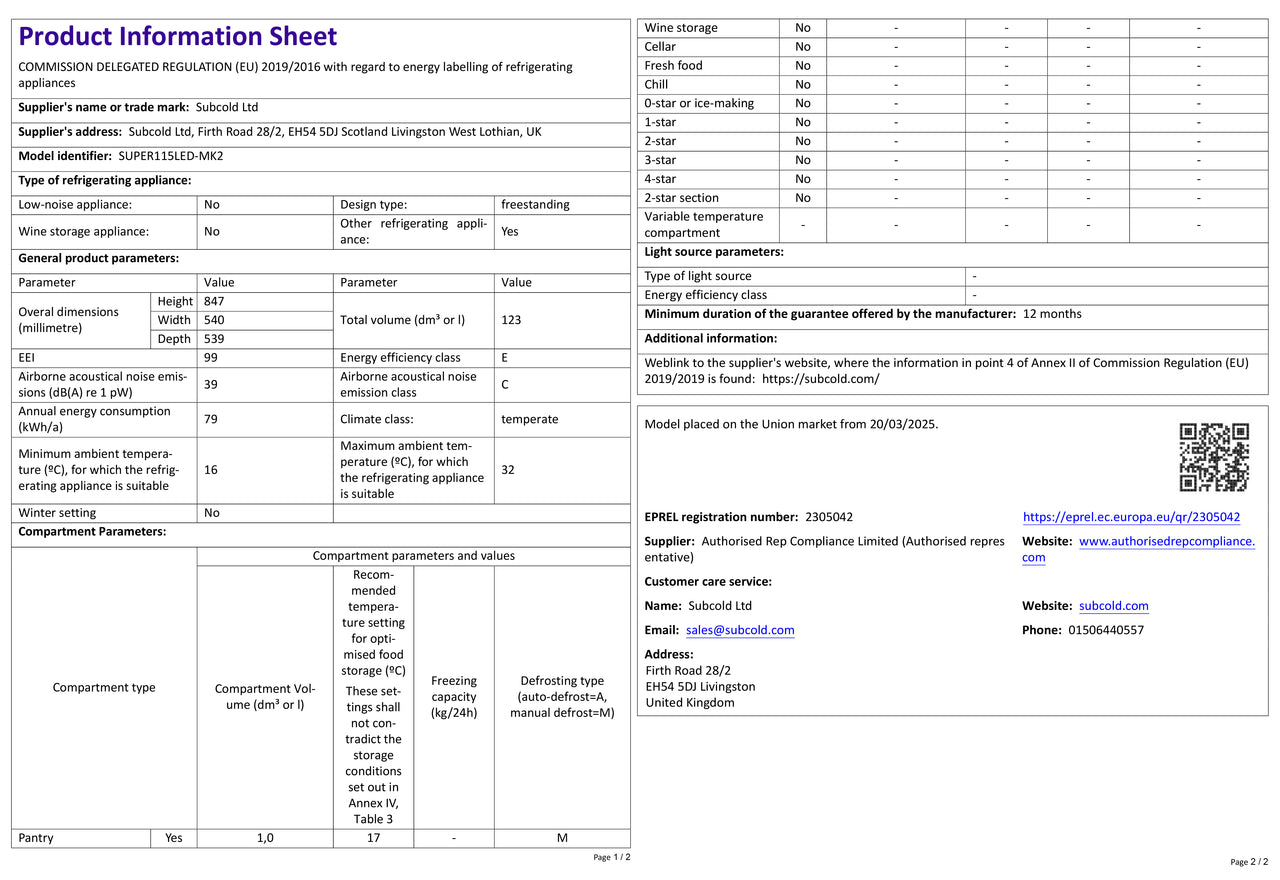Viewport: 1280px width, 880px height.
Task: Click the energy efficiency class value E
Action: [505, 357]
